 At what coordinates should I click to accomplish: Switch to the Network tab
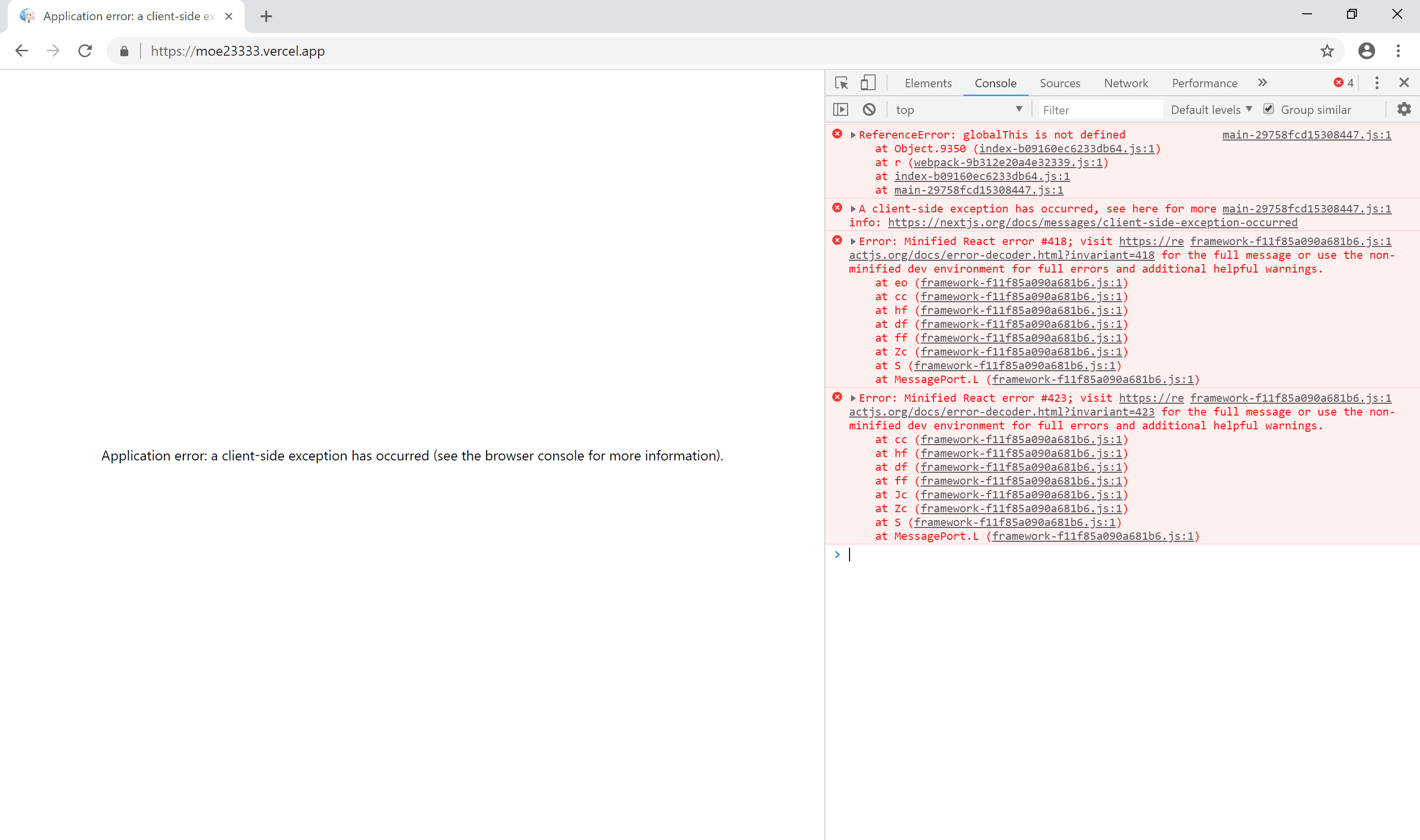tap(1125, 83)
